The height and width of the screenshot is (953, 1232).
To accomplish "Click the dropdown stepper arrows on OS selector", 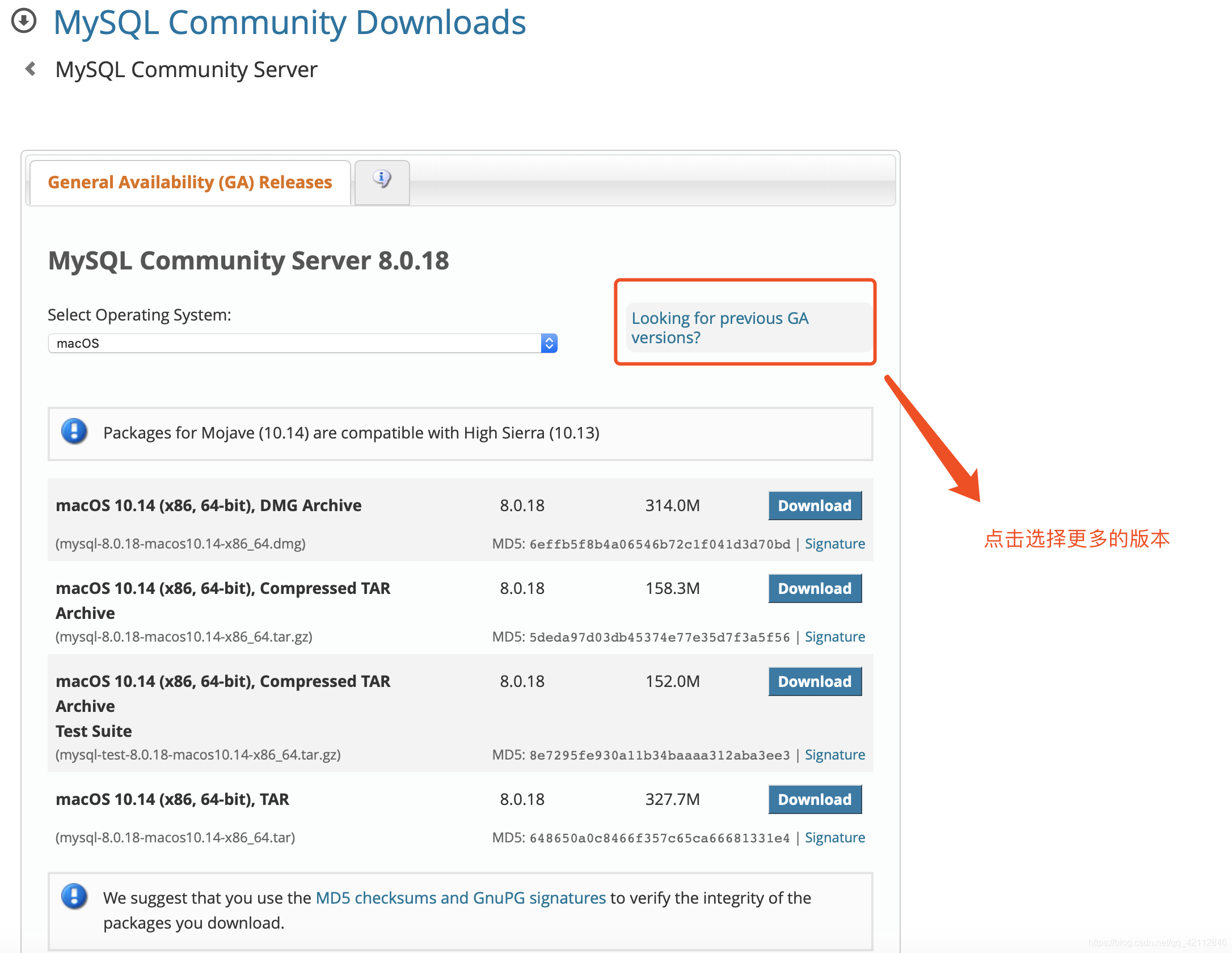I will click(549, 343).
